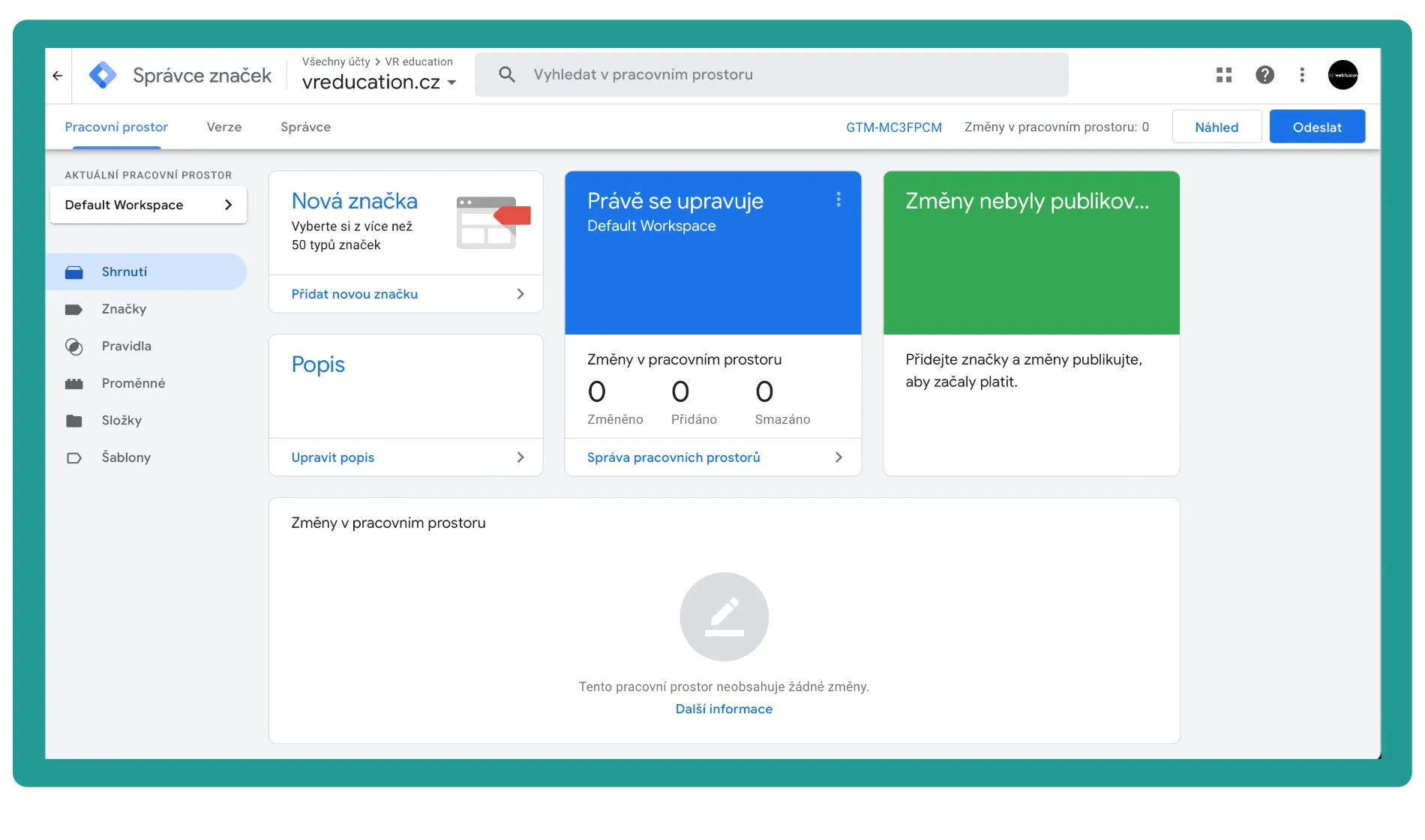Expand the Default Workspace selector

[x=148, y=205]
